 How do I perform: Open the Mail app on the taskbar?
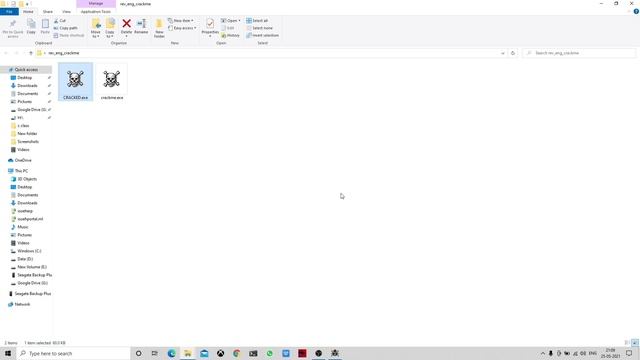click(x=204, y=353)
